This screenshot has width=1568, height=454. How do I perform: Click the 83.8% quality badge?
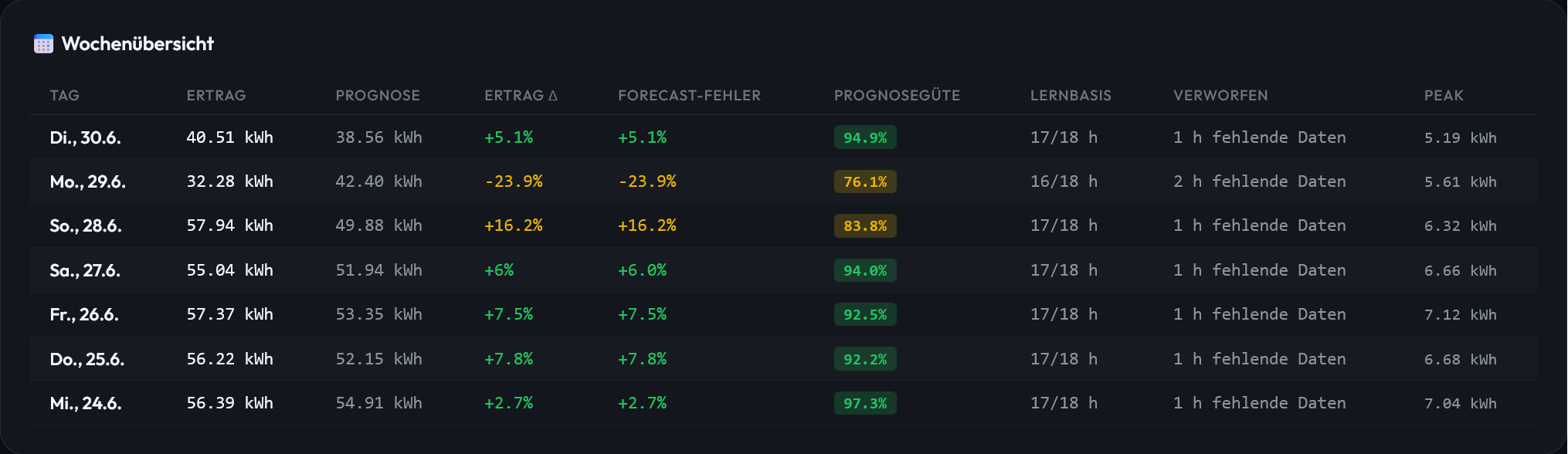coord(865,225)
